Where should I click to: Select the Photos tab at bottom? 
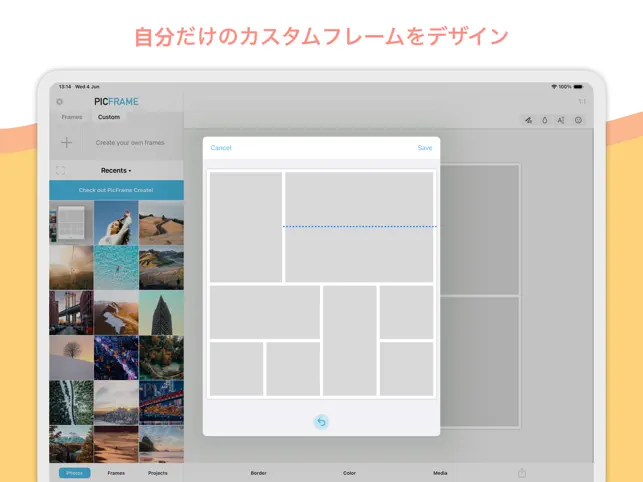tap(74, 473)
